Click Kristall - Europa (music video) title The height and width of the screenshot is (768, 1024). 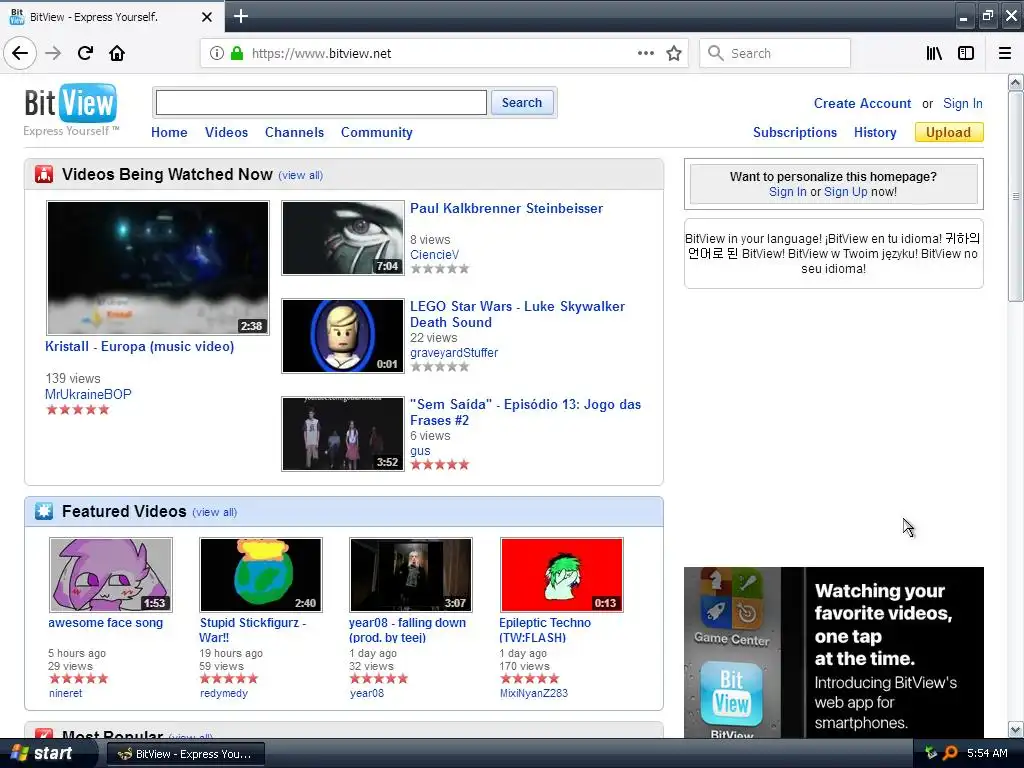coord(139,346)
